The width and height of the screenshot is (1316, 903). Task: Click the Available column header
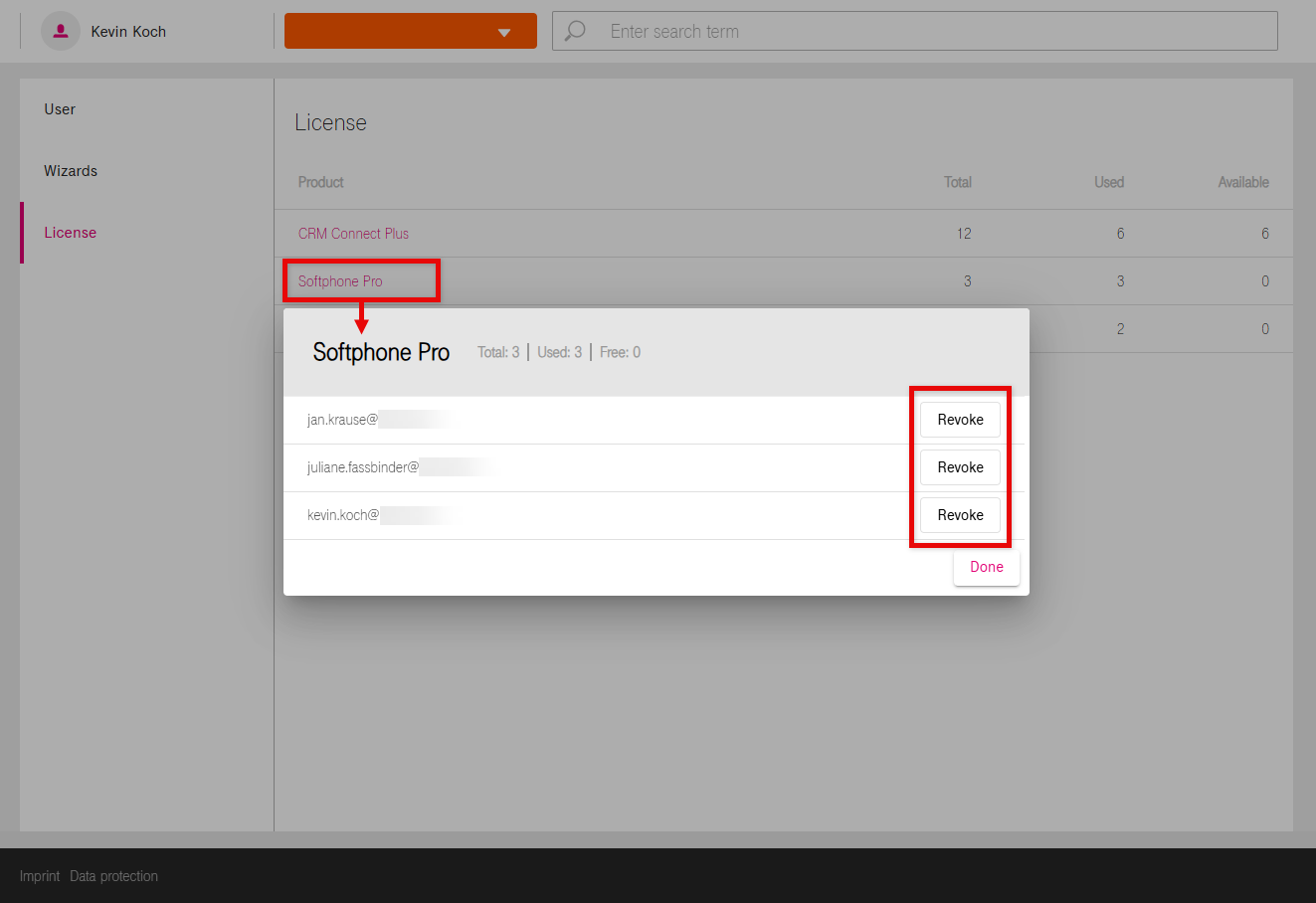point(1242,182)
